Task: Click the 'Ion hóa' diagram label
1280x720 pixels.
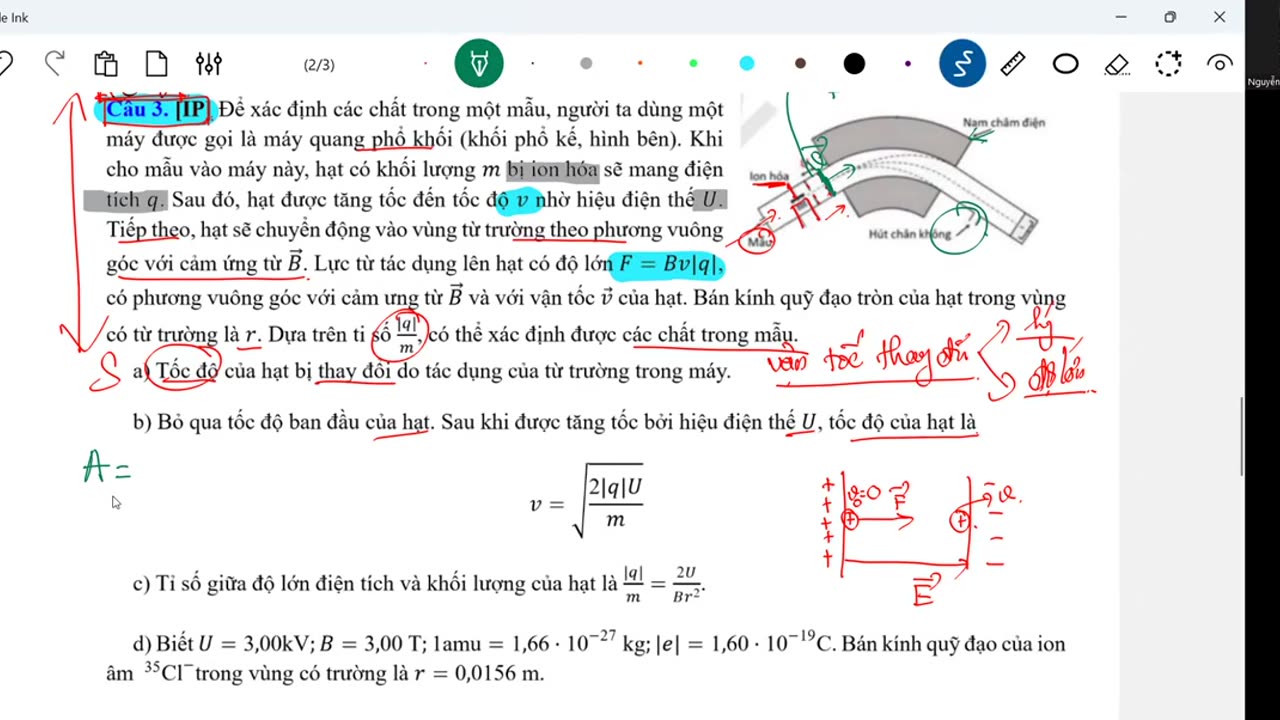Action: (769, 177)
